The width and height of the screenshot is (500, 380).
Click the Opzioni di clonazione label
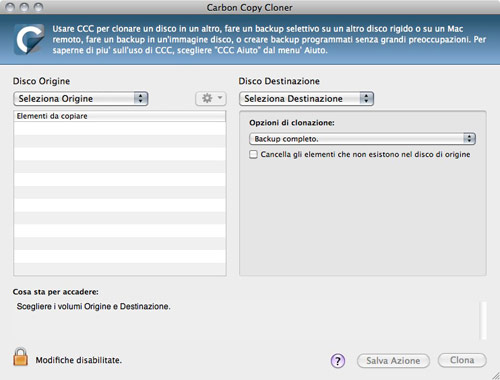pos(292,123)
